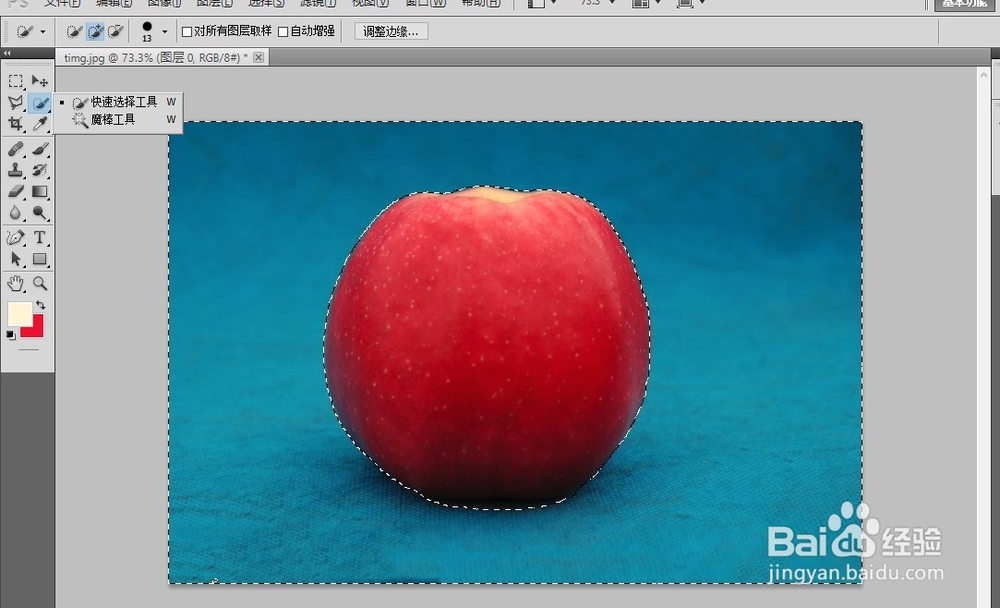Image resolution: width=1000 pixels, height=608 pixels.
Task: Select the Zoom tool
Action: (40, 283)
